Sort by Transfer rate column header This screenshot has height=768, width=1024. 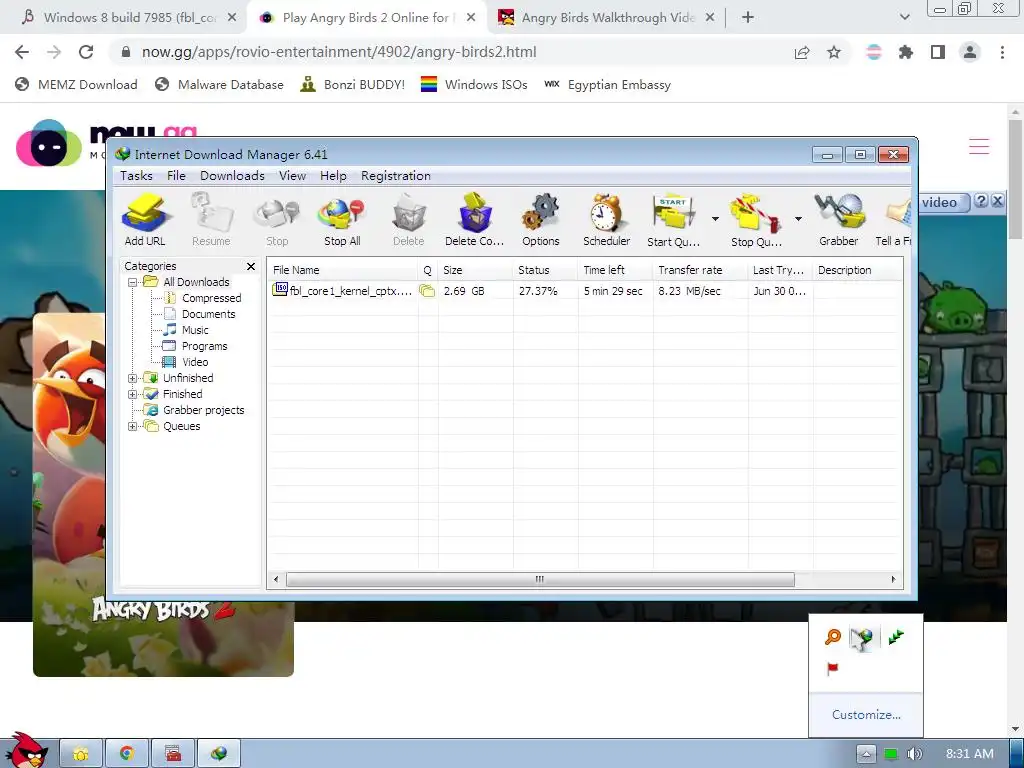[x=699, y=270]
